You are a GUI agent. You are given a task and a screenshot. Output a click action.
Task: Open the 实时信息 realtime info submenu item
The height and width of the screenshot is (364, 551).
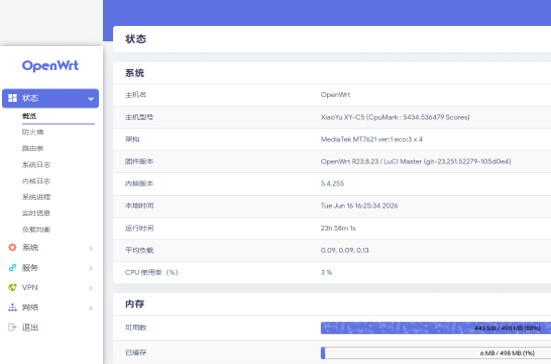coord(36,213)
